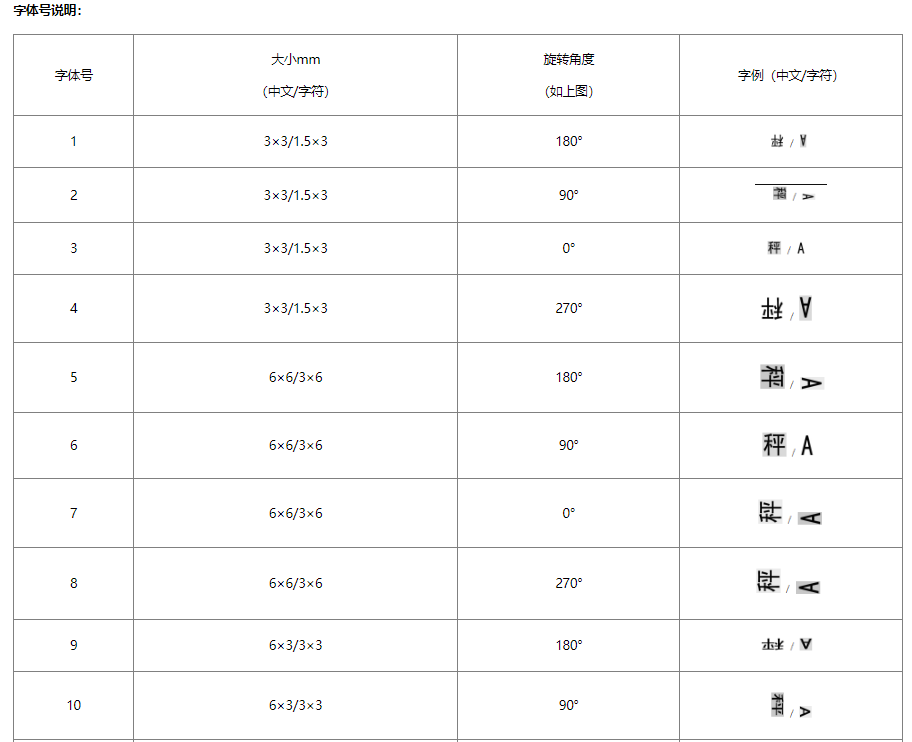Click the font 8 example glyph image
The width and height of the screenshot is (912, 742).
point(788,582)
